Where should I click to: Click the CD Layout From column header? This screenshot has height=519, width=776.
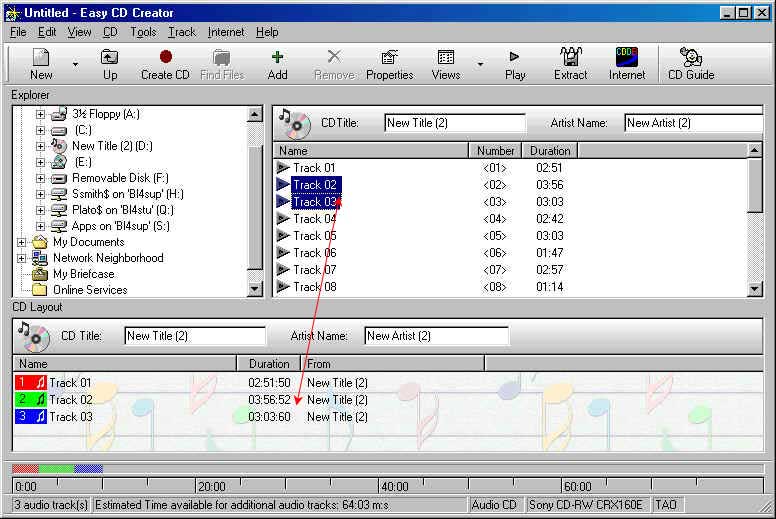click(393, 364)
